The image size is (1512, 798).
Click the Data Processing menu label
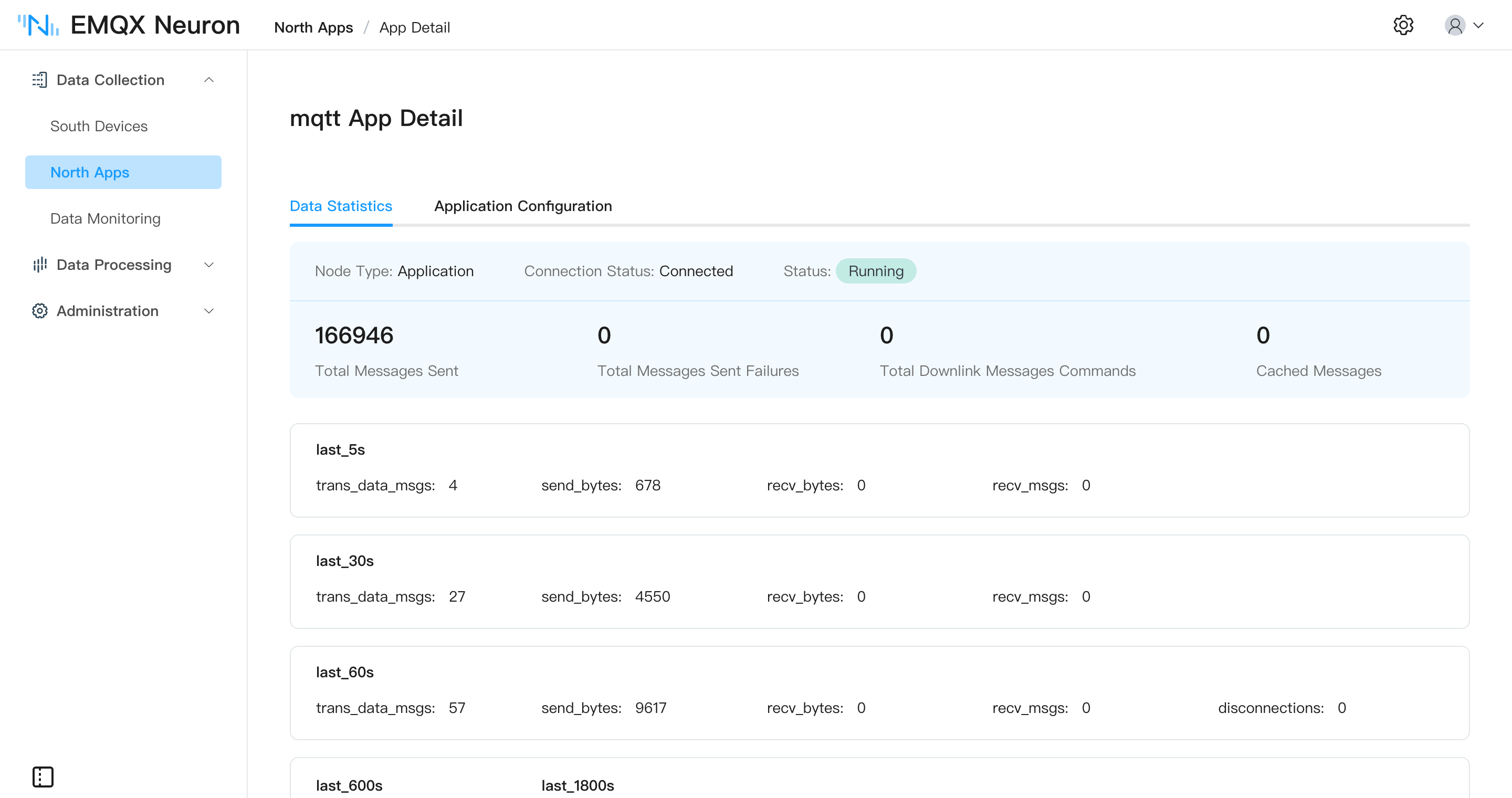(114, 265)
